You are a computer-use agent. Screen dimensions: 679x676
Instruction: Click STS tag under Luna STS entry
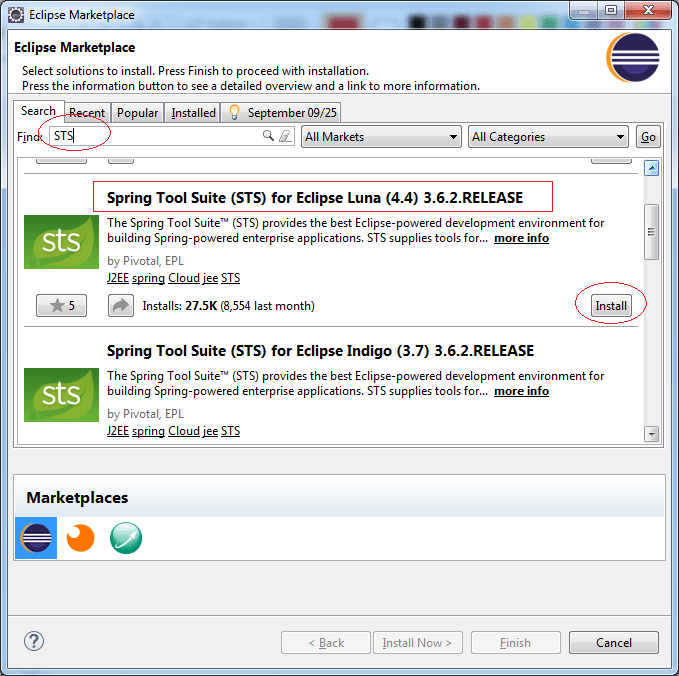[230, 278]
